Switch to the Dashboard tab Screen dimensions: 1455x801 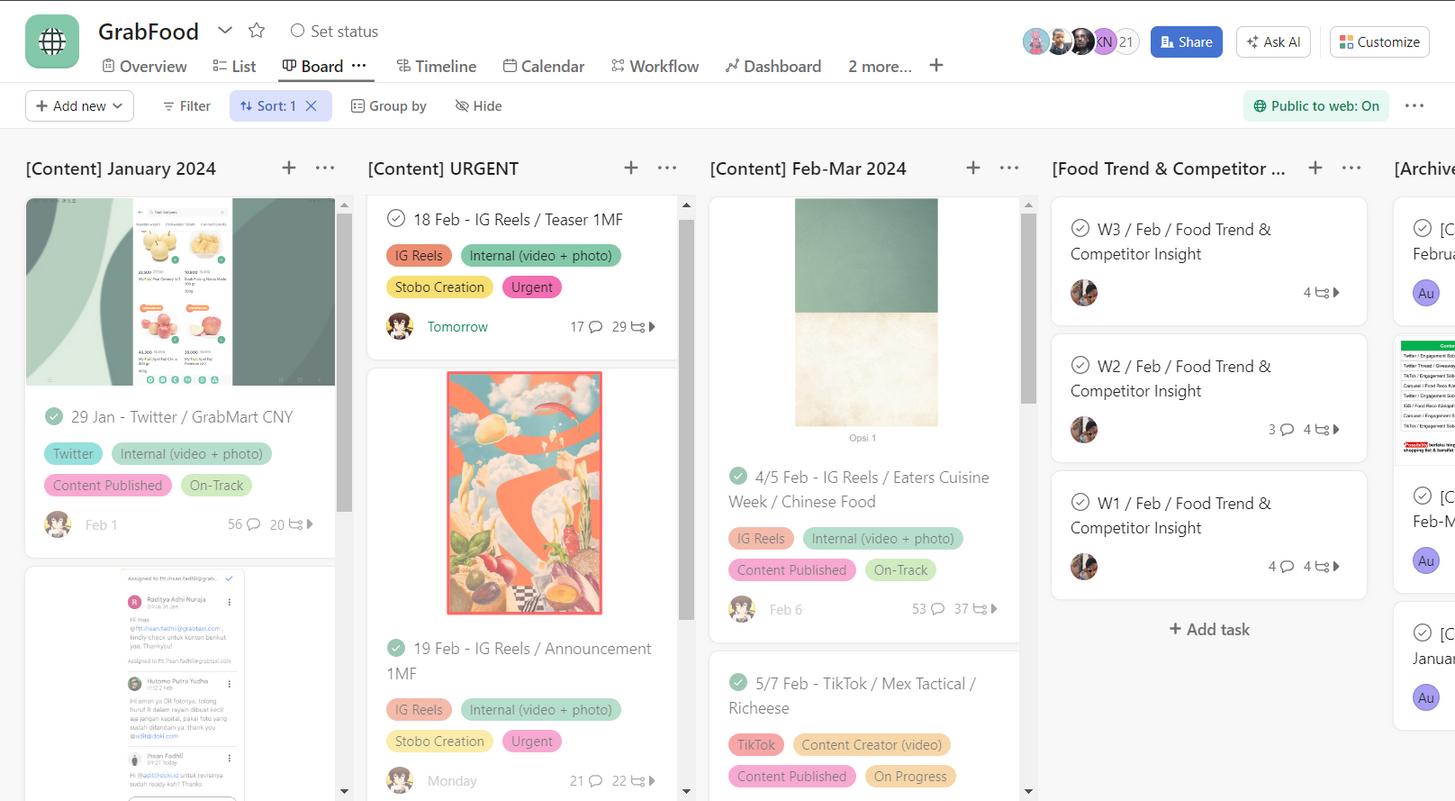click(x=773, y=66)
